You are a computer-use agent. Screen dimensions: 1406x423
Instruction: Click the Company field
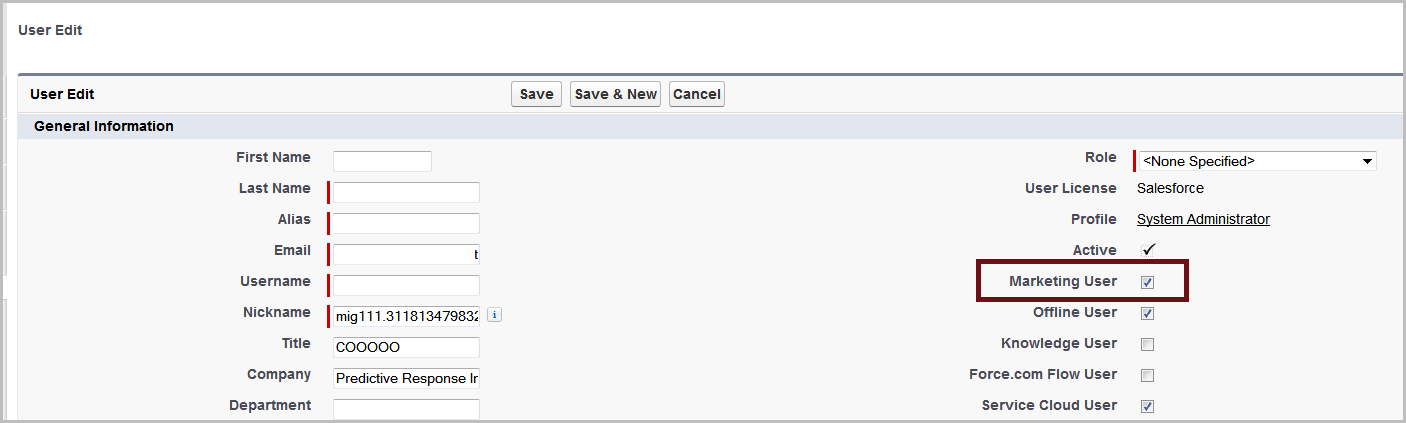coord(406,378)
